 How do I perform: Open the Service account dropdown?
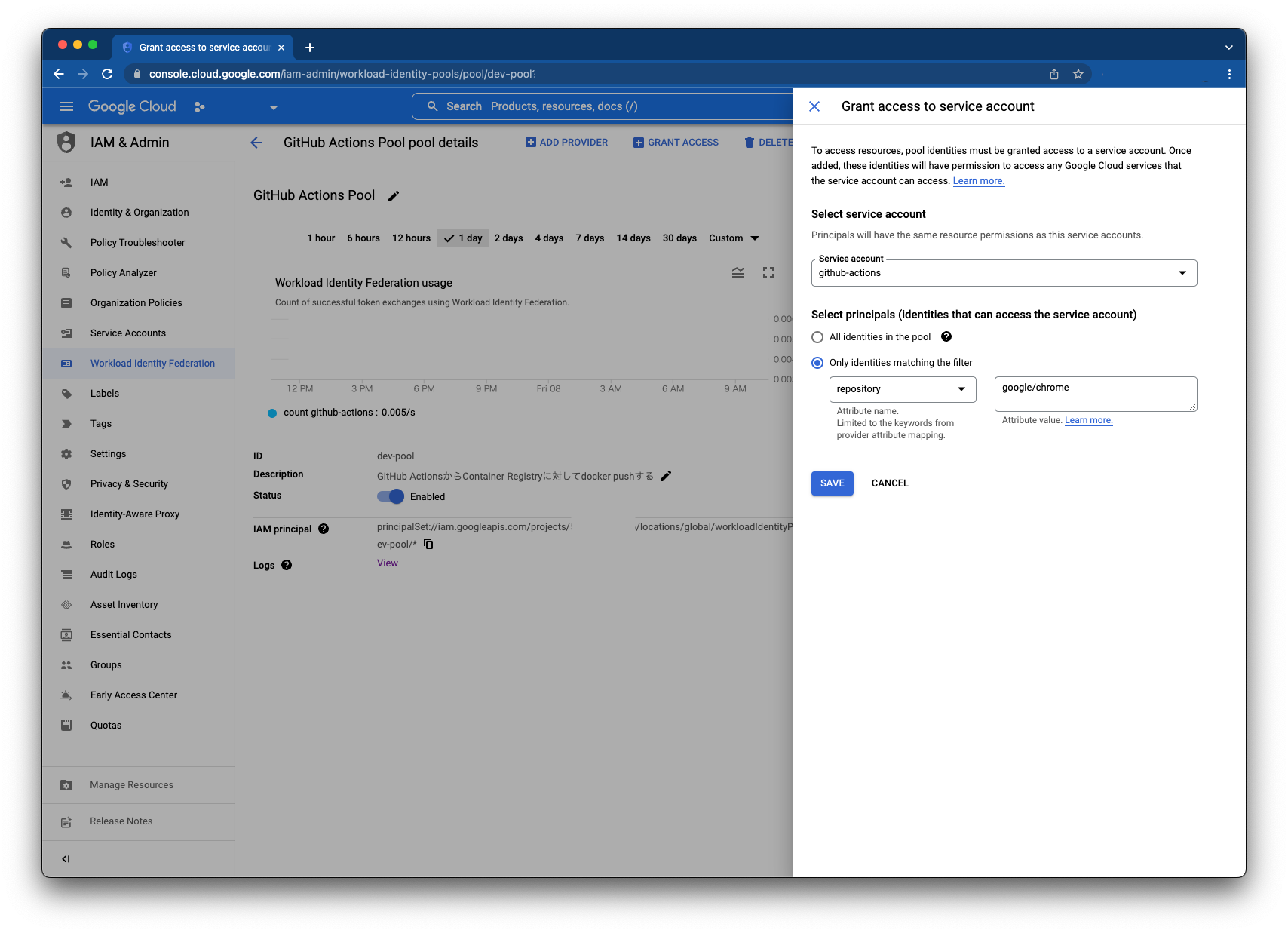[x=1004, y=273]
